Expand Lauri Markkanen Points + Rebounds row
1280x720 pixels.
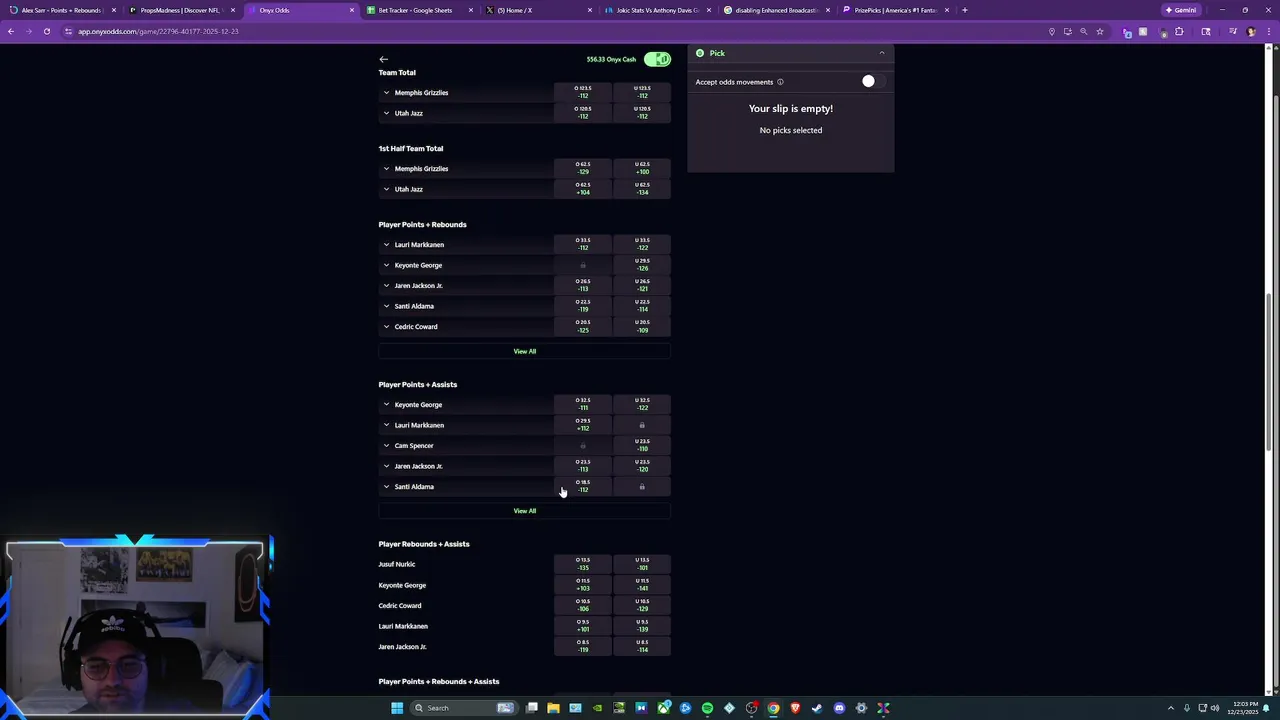click(386, 245)
